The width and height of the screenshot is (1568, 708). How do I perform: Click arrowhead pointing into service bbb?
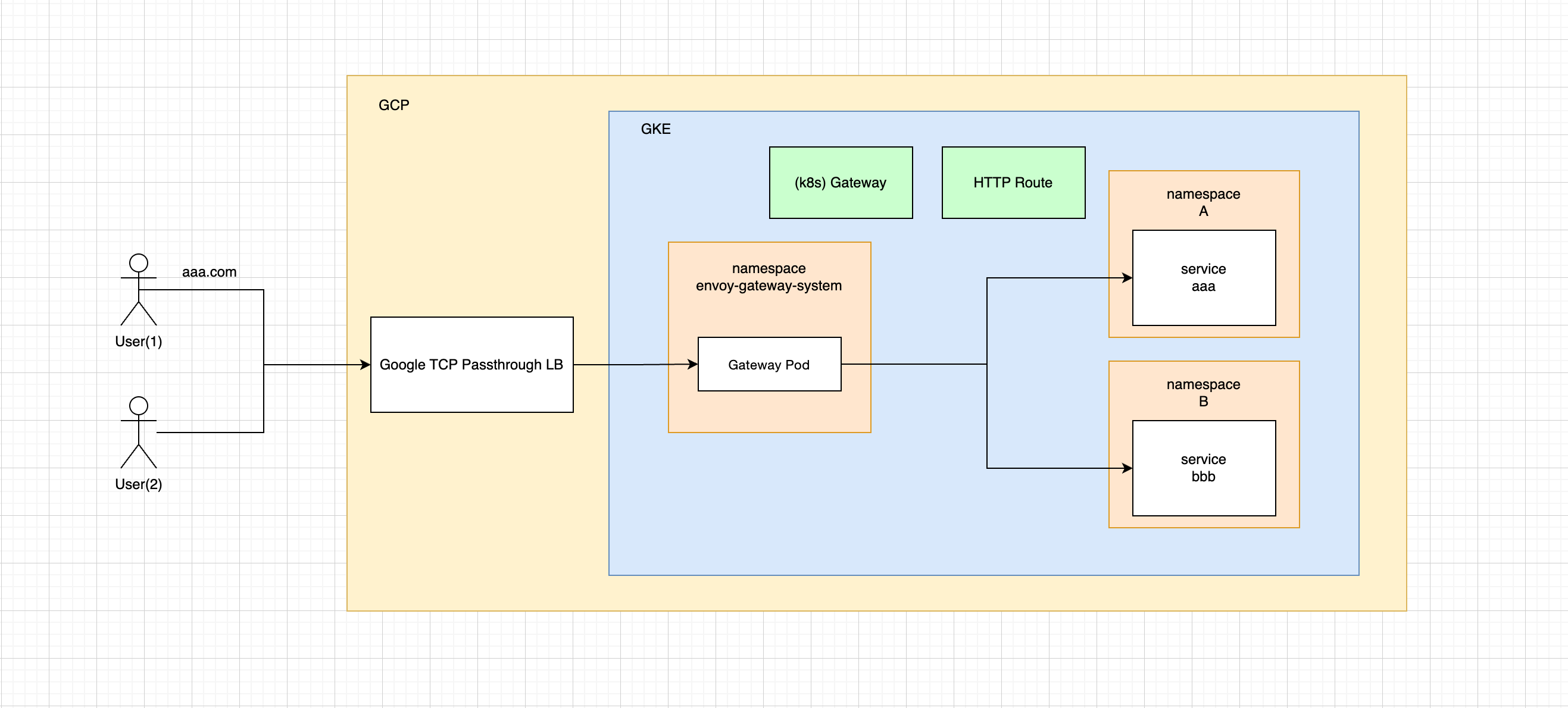[x=1127, y=468]
